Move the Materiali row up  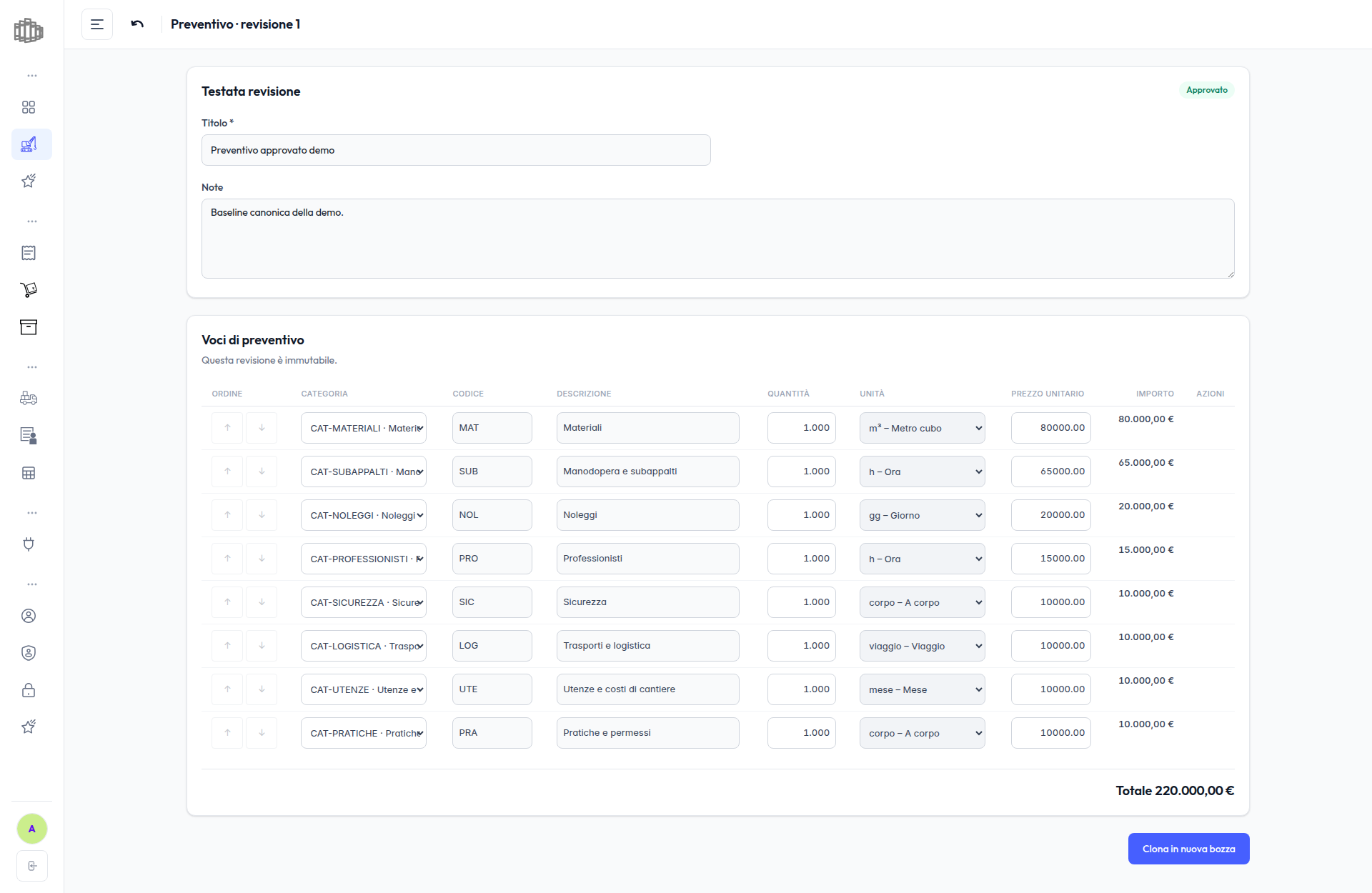(x=227, y=428)
